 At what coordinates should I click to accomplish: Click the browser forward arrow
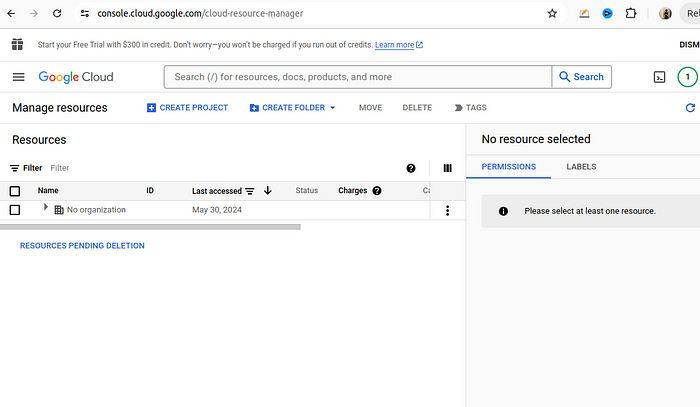pos(34,13)
